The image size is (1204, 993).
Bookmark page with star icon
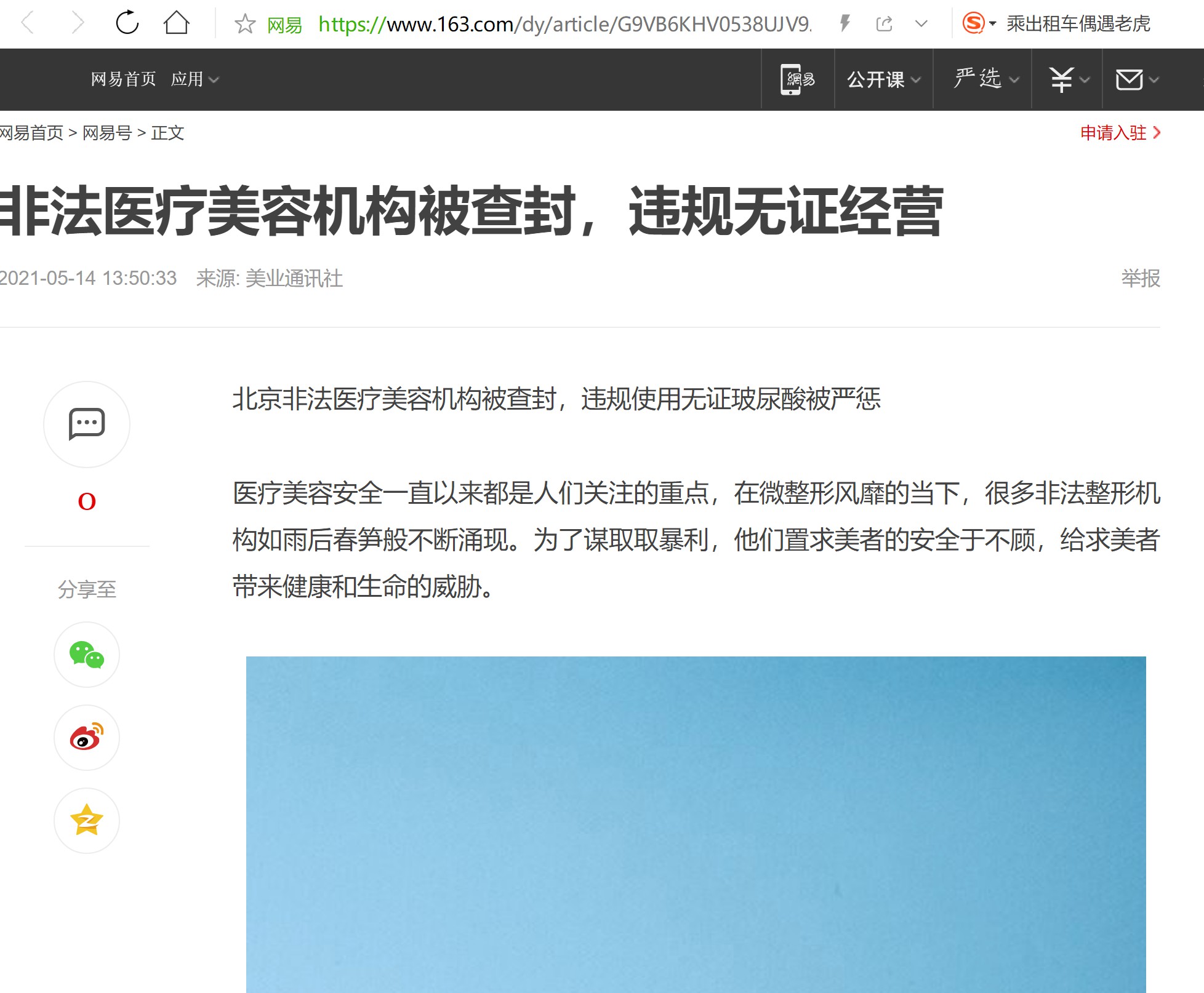click(245, 24)
